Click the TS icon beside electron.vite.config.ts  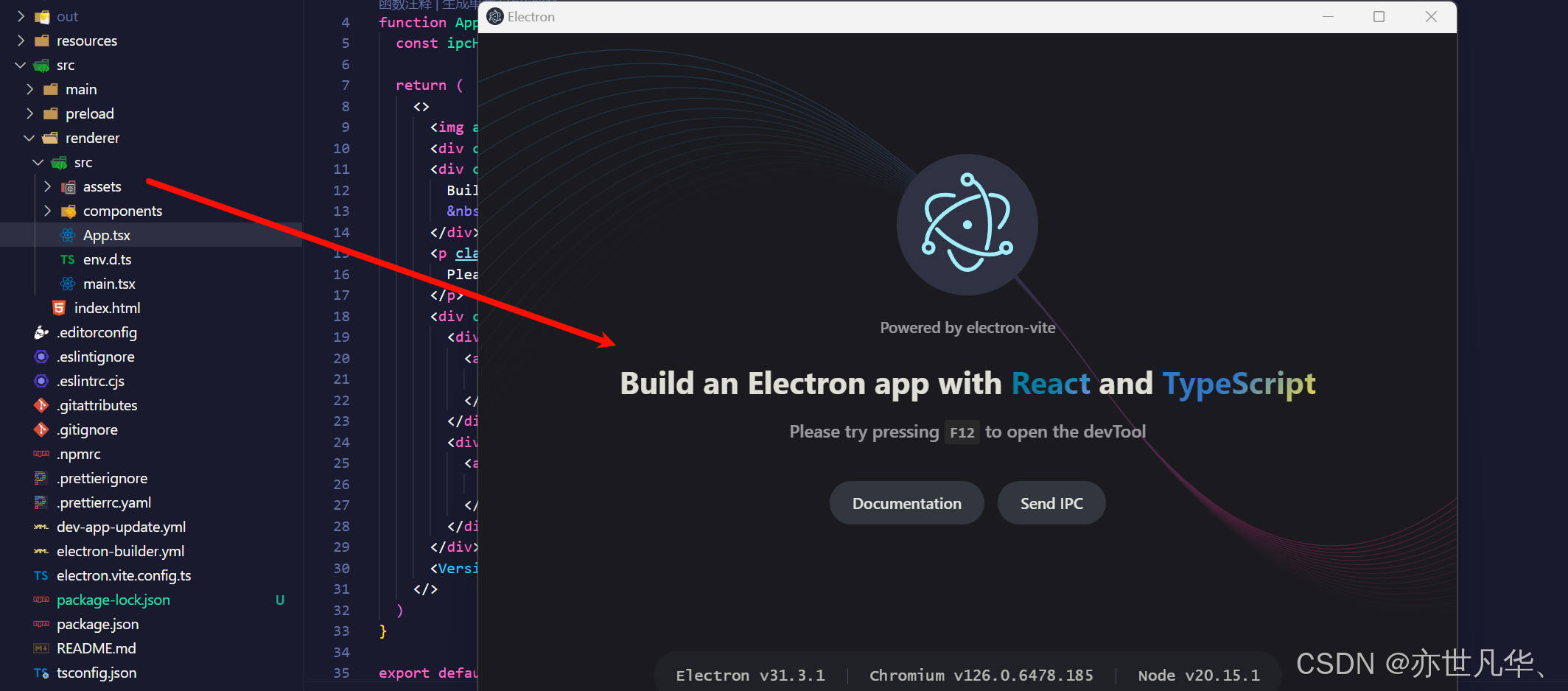click(x=41, y=575)
